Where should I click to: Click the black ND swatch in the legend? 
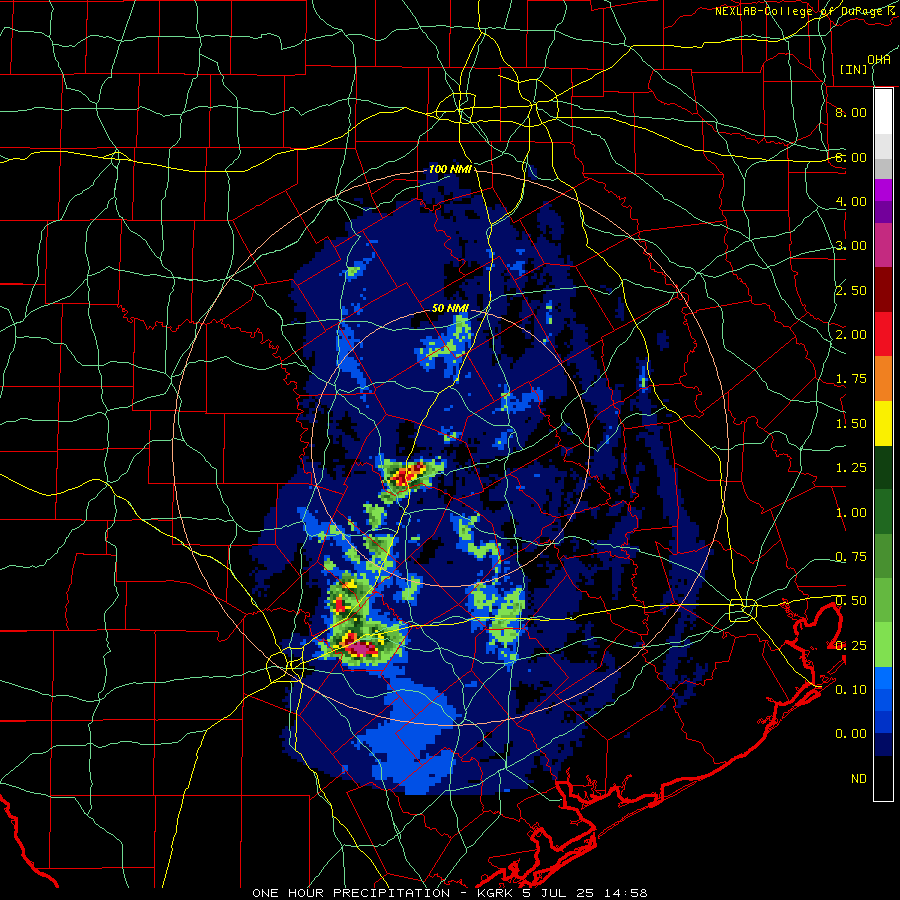click(883, 778)
